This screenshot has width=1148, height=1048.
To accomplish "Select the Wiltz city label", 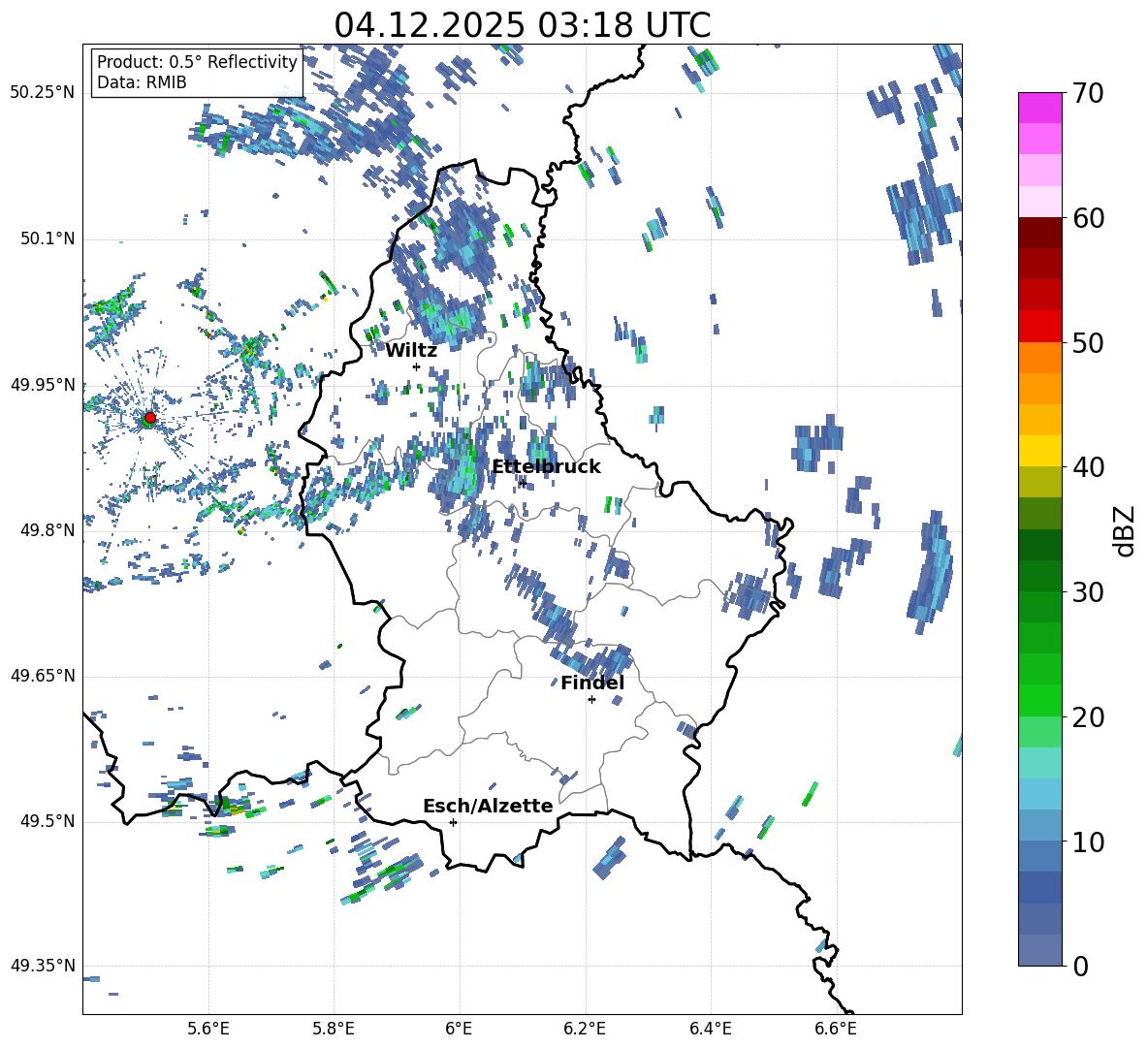I will (x=411, y=351).
